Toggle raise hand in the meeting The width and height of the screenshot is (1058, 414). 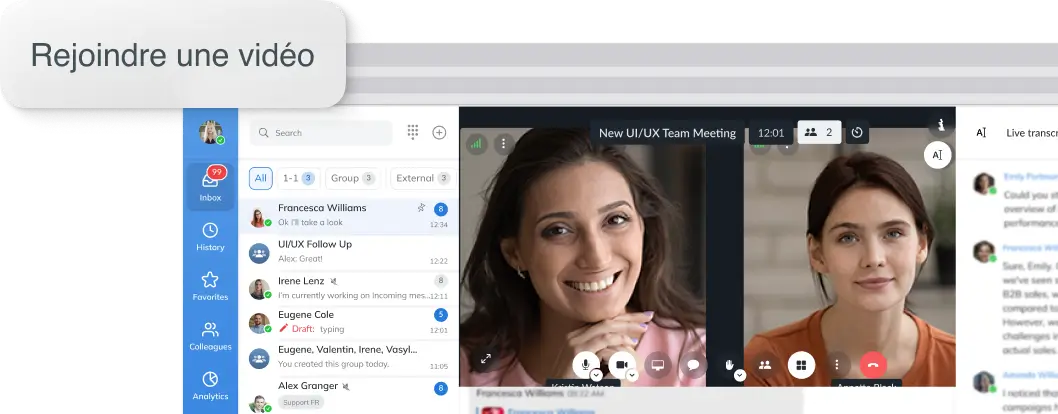tap(730, 365)
